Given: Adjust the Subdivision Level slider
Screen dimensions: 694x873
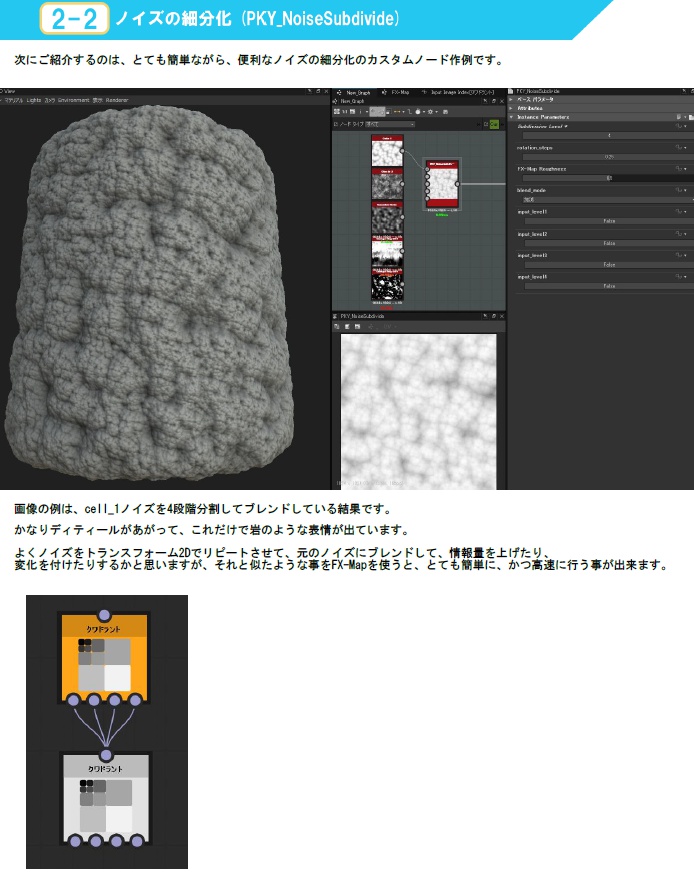Looking at the screenshot, I should click(x=608, y=135).
